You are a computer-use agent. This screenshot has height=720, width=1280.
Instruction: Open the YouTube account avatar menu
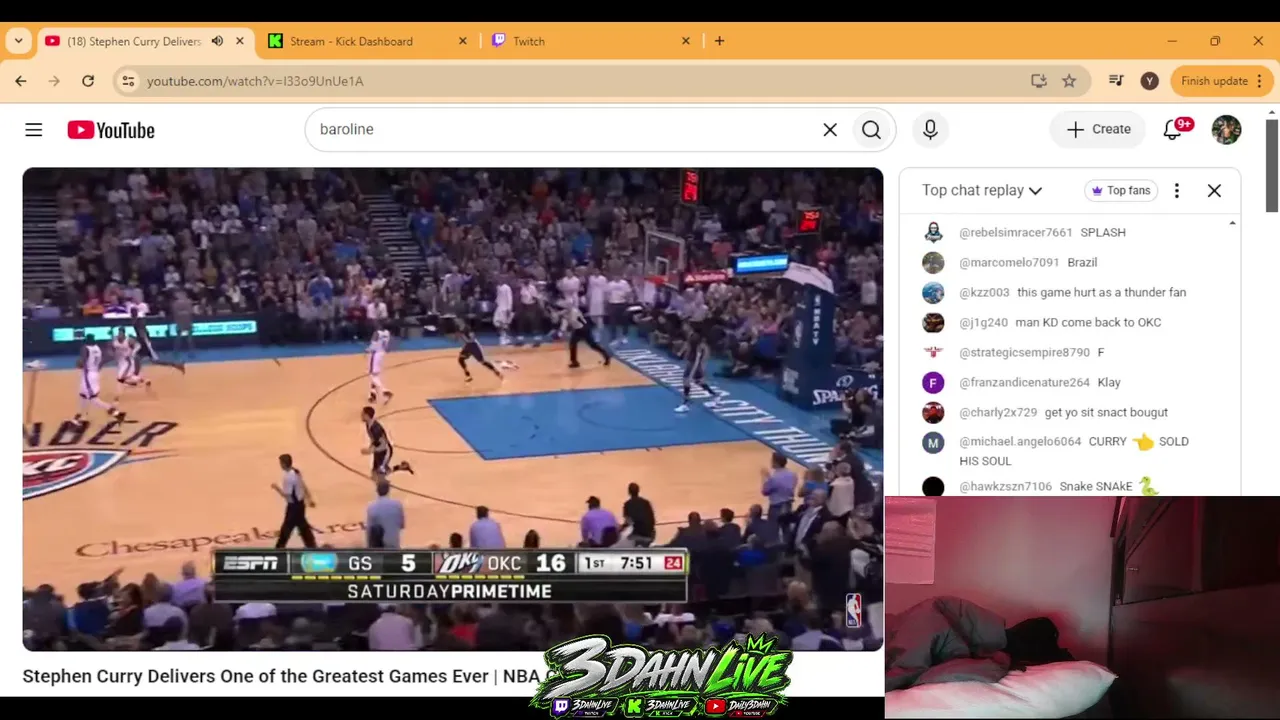coord(1226,130)
